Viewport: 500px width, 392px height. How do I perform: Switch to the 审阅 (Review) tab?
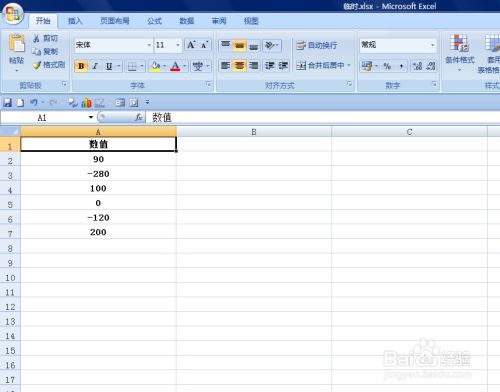219,21
